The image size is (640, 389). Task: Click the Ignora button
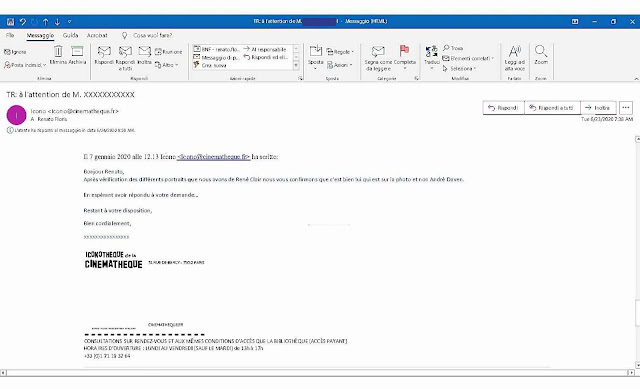coord(16,52)
